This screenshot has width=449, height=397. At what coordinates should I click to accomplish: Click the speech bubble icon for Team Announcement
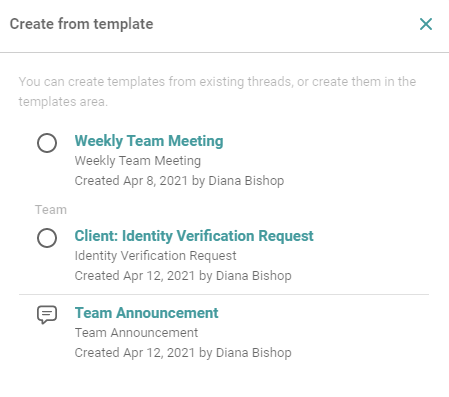47,315
